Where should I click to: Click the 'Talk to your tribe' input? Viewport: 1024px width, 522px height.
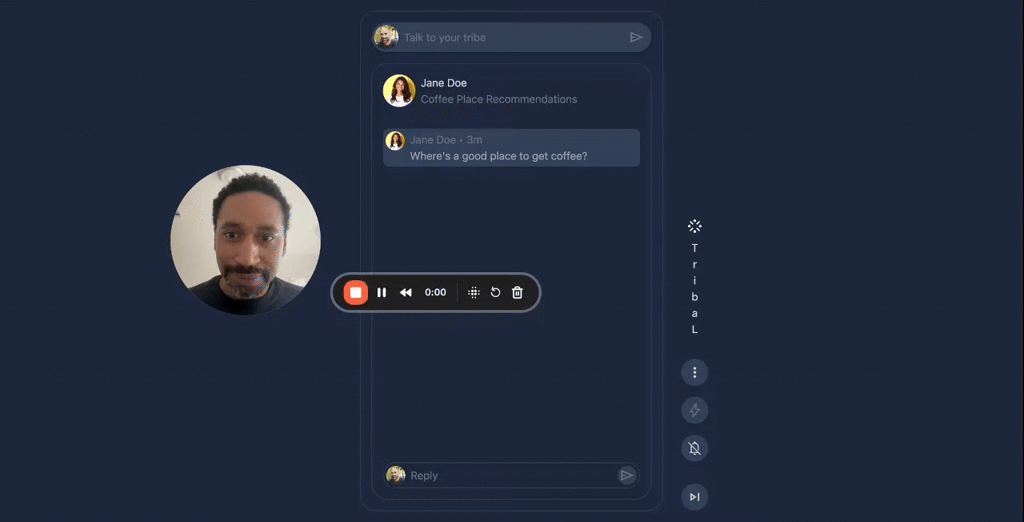coord(512,37)
